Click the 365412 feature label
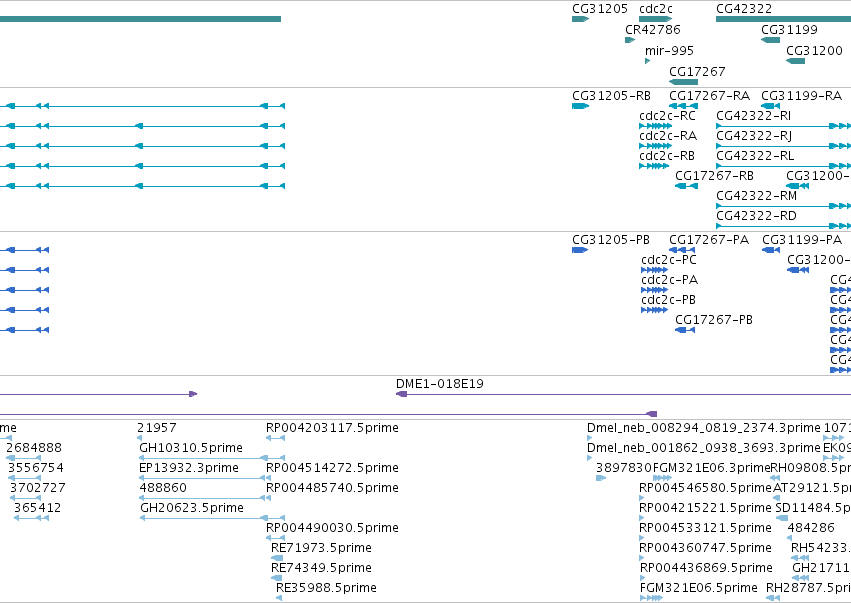 pyautogui.click(x=37, y=507)
